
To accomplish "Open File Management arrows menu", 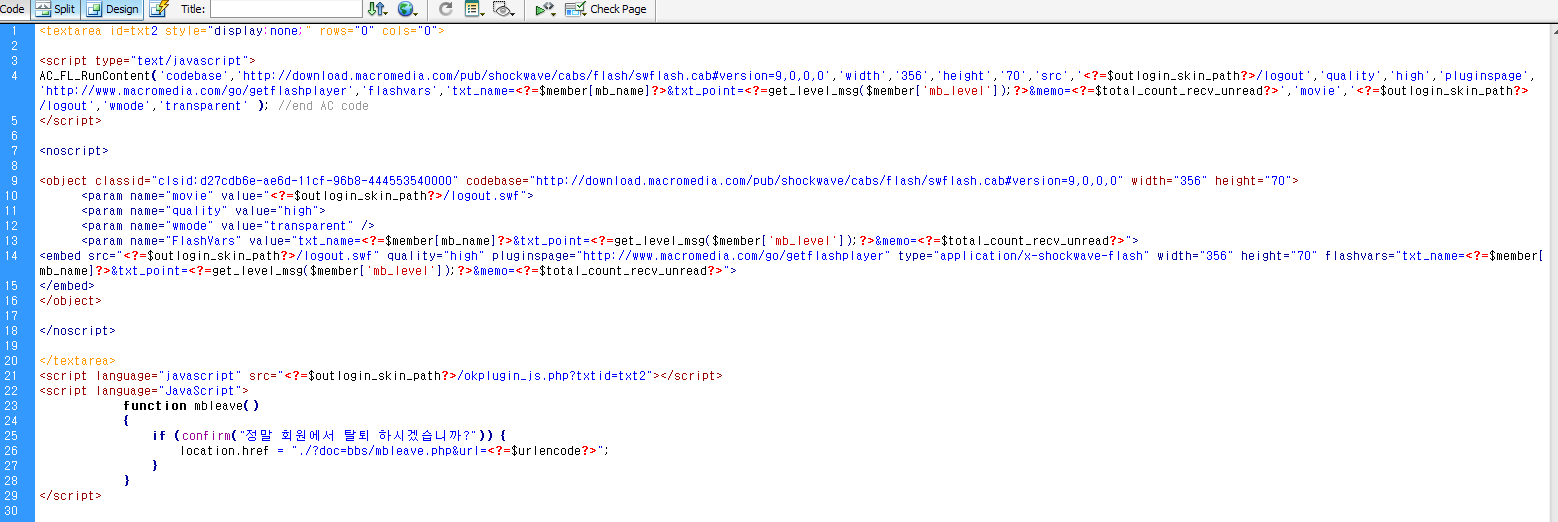I will [x=377, y=9].
